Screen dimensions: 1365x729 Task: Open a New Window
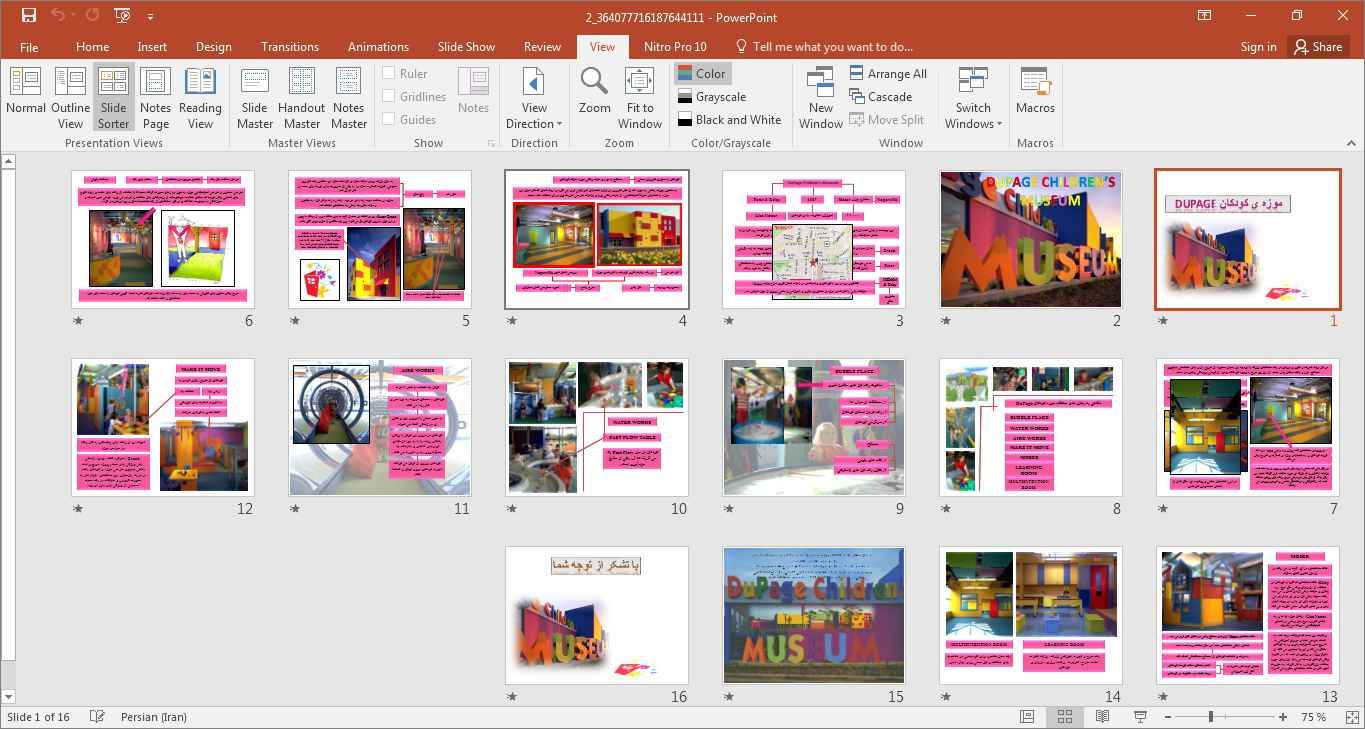(x=820, y=97)
